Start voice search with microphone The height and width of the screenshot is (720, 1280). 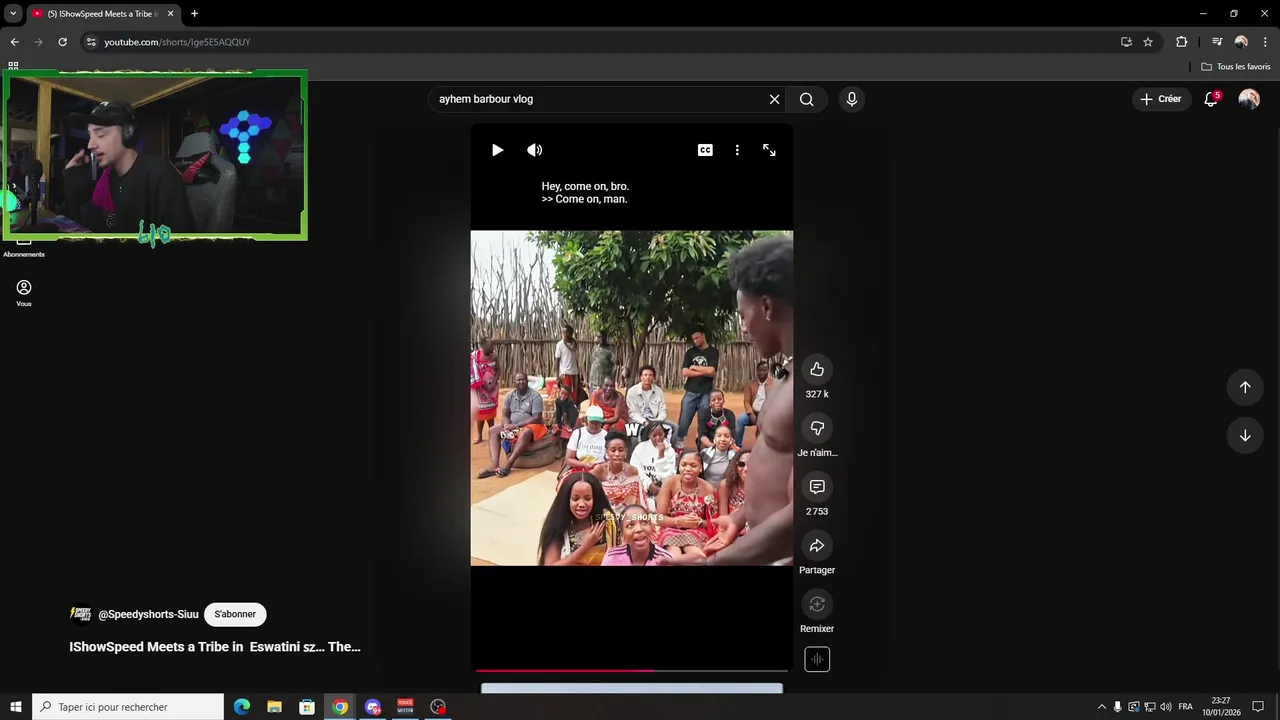pos(852,99)
